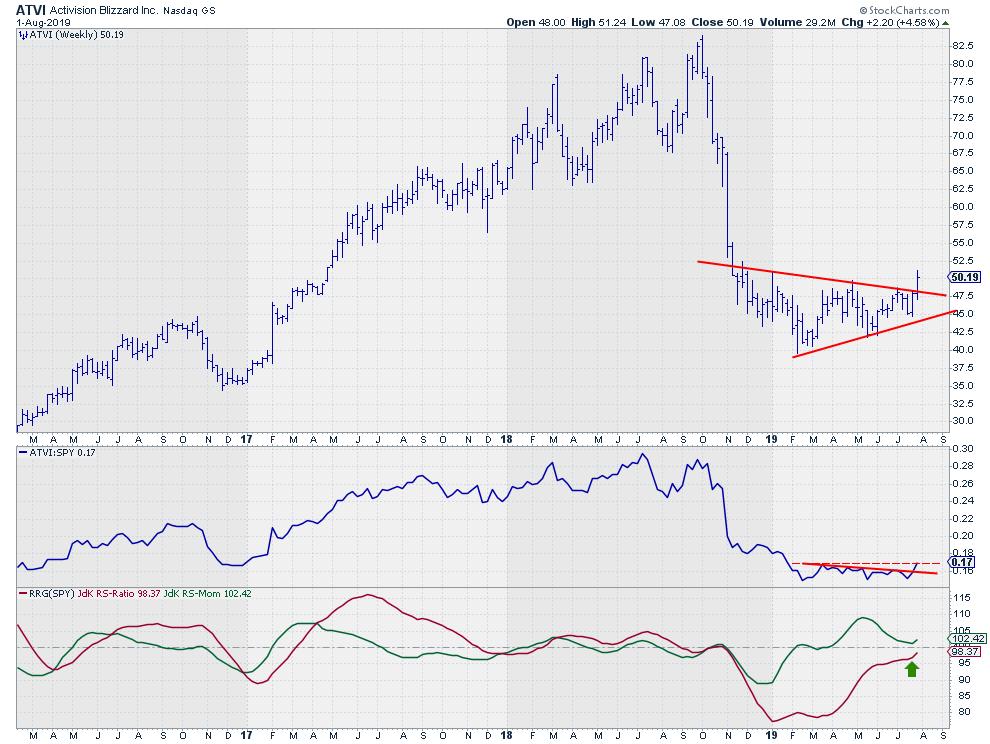Click the Close 50.19 header value
This screenshot has height=744, width=990.
722,22
